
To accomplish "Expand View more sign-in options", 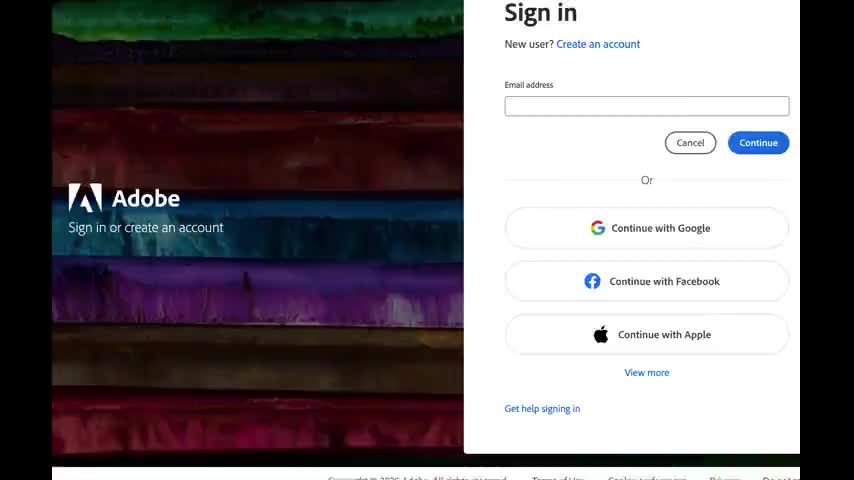I will [646, 373].
